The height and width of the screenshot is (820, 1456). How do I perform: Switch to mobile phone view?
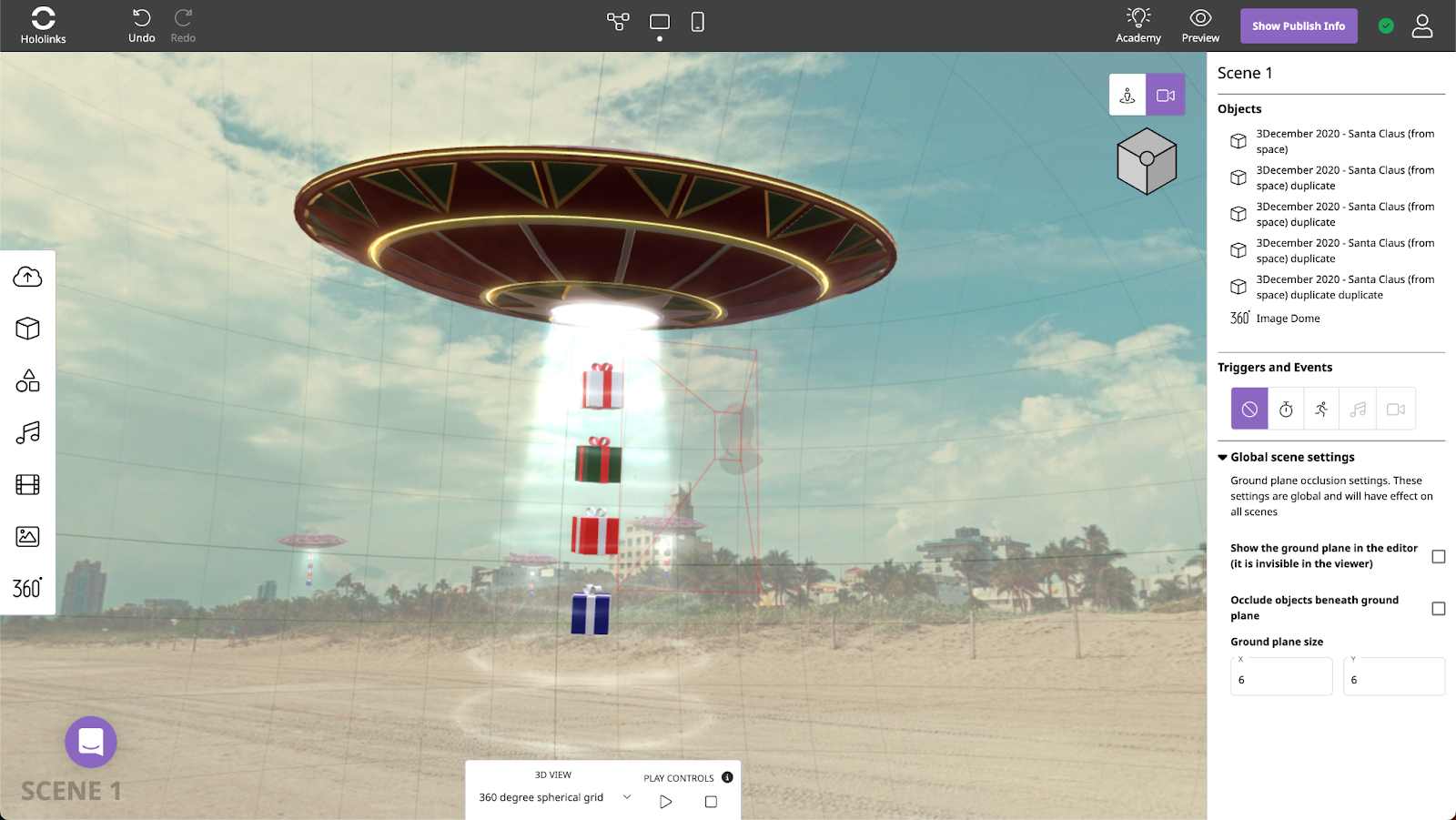pyautogui.click(x=698, y=21)
